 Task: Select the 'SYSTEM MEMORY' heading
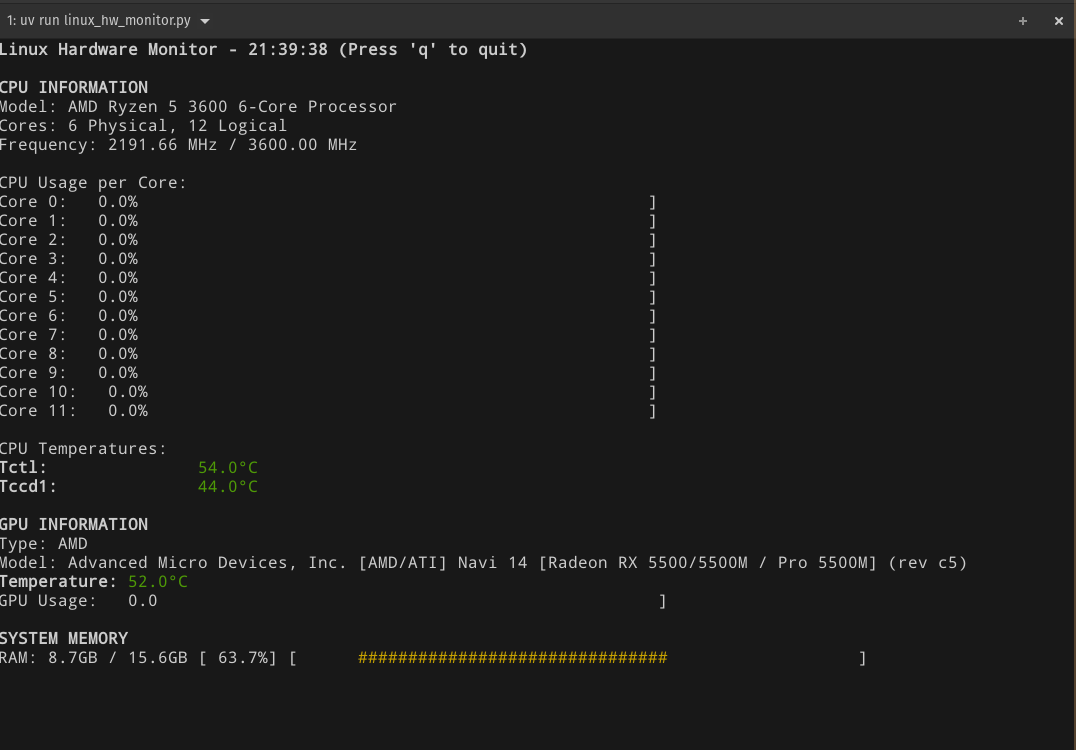pyautogui.click(x=64, y=639)
